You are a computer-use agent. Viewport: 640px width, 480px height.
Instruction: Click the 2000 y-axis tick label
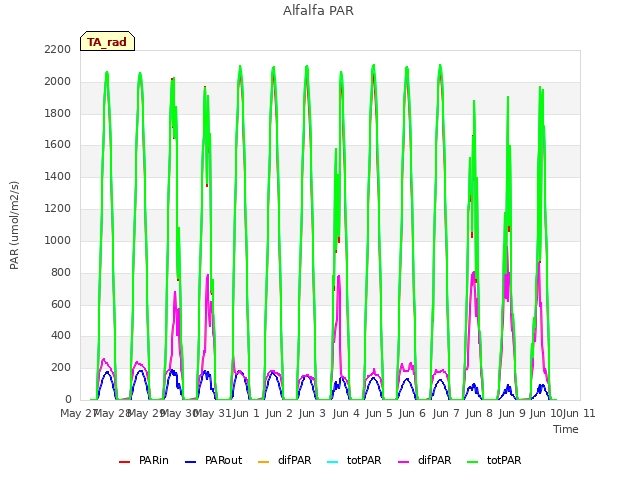58,82
